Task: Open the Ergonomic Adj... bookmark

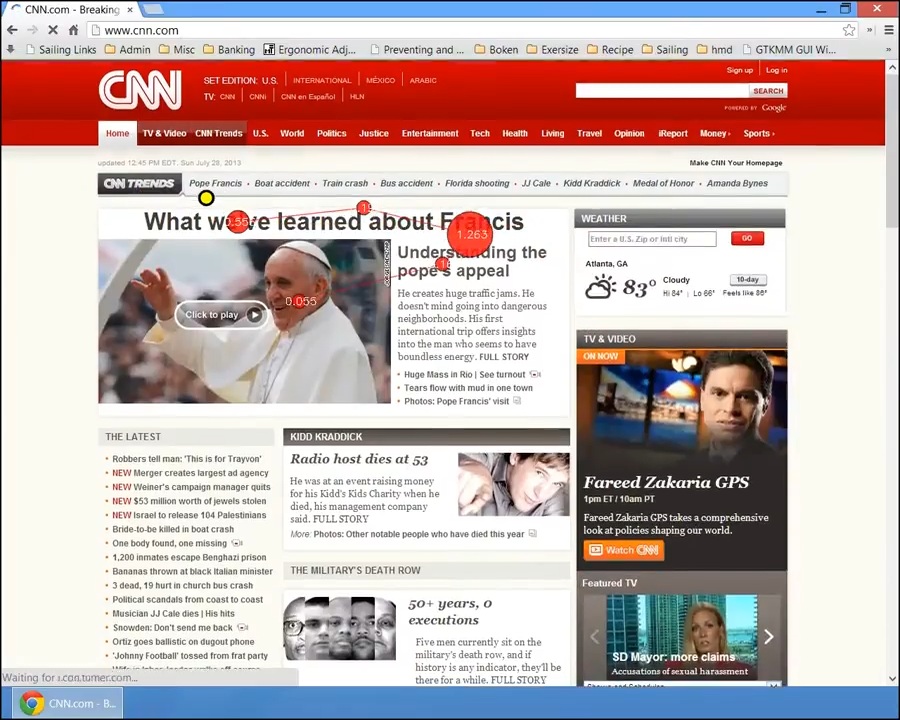Action: [309, 50]
